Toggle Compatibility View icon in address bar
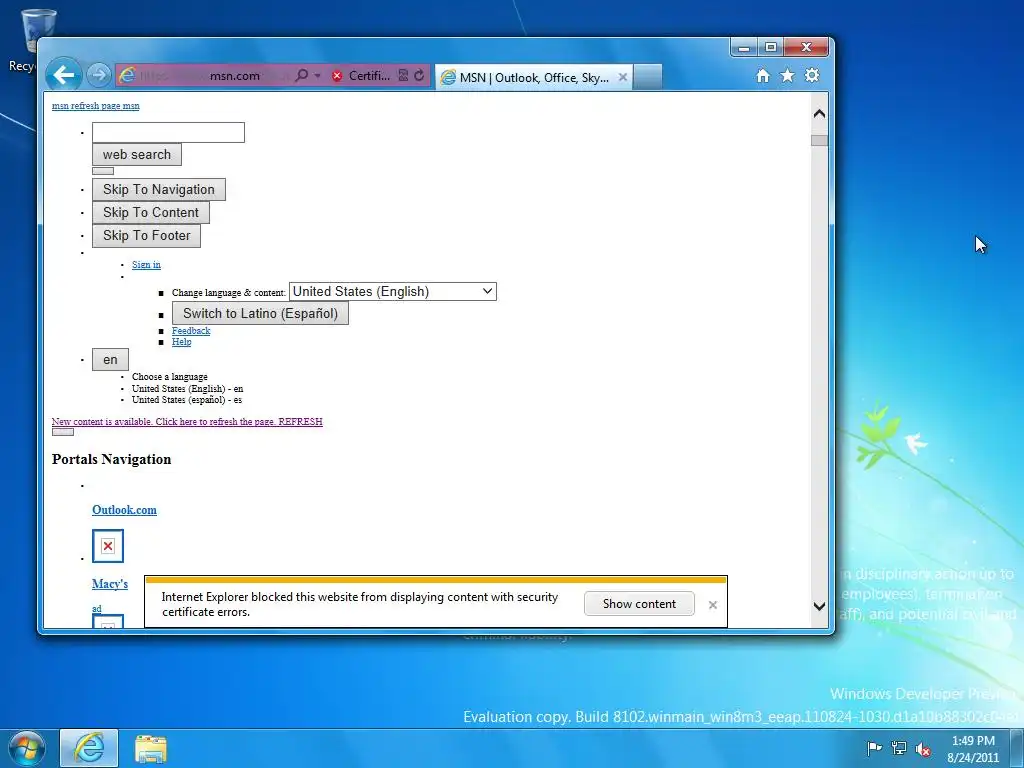 [x=403, y=76]
